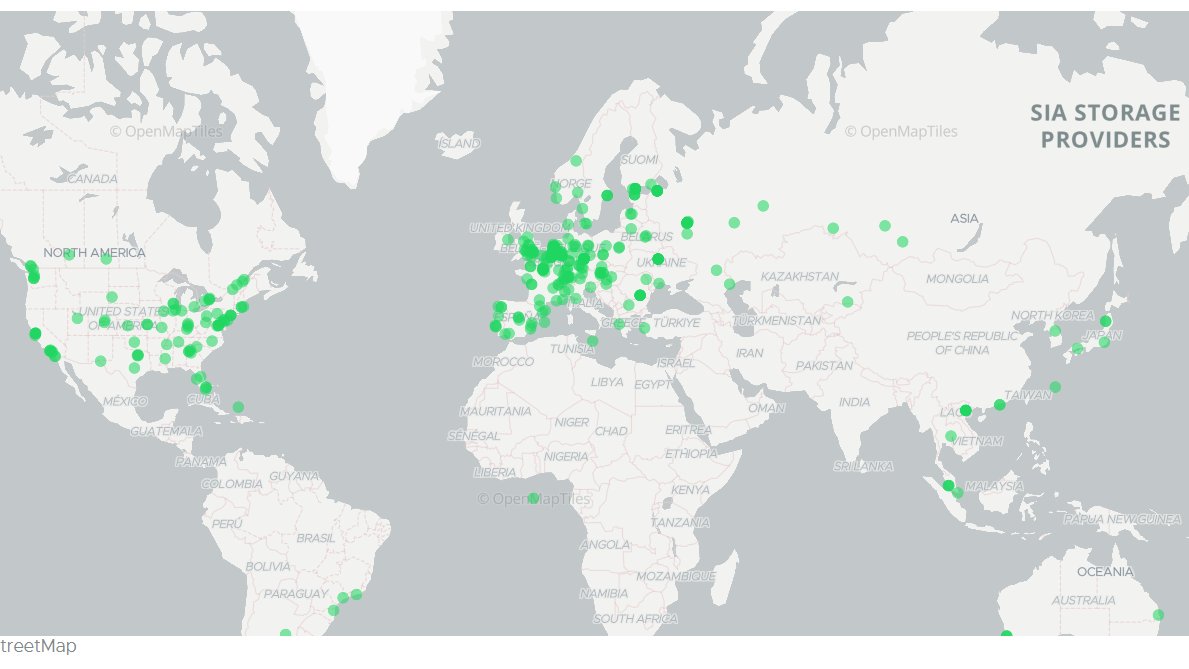Click the IRAN label
Viewport: 1189px width, 669px height.
[x=749, y=353]
